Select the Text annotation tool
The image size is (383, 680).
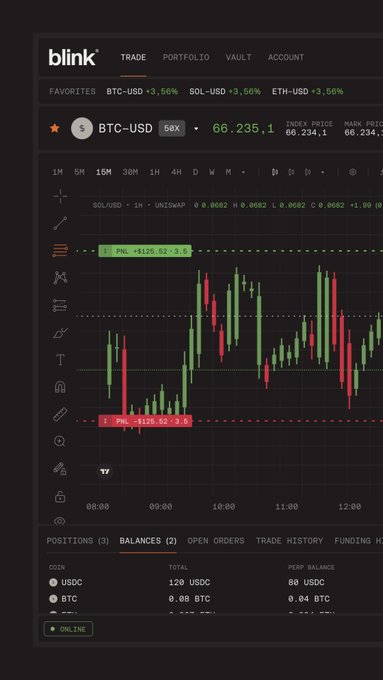click(60, 360)
